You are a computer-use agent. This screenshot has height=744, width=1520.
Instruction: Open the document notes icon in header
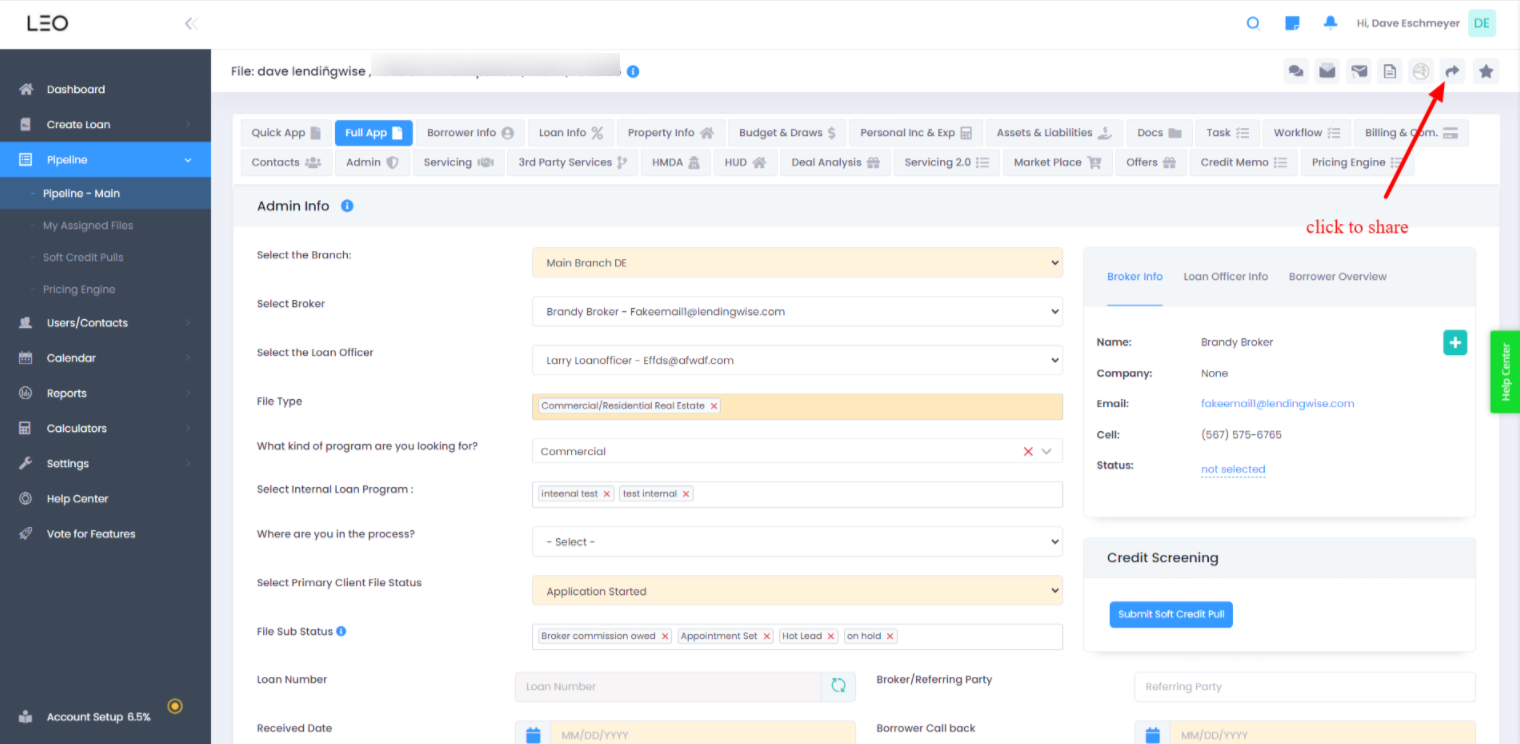pos(1390,71)
